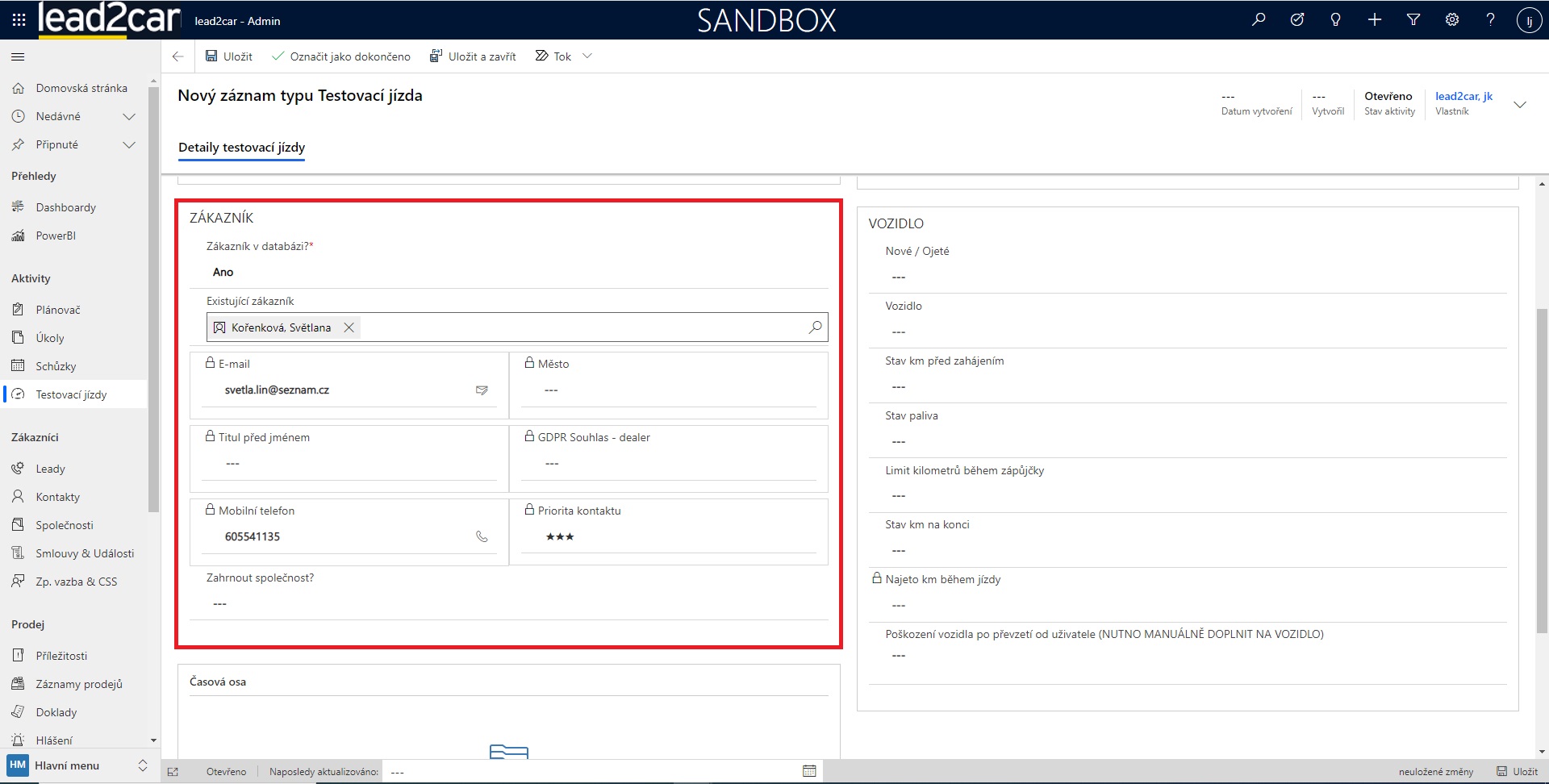Image resolution: width=1549 pixels, height=784 pixels.
Task: Click the search magnifier in top bar
Action: [x=1259, y=20]
